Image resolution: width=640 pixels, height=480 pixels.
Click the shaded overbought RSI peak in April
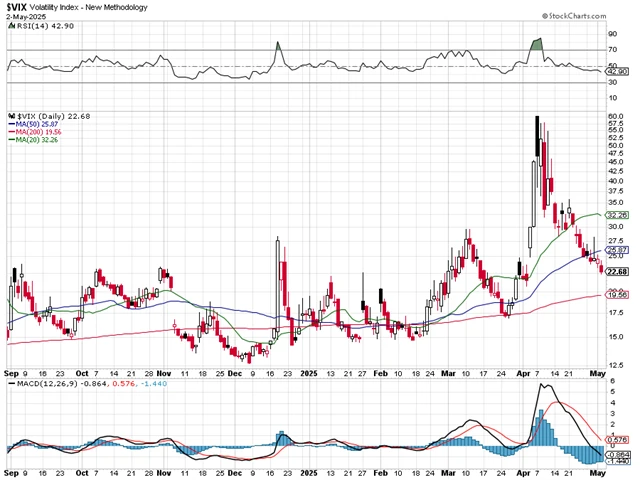pyautogui.click(x=537, y=44)
